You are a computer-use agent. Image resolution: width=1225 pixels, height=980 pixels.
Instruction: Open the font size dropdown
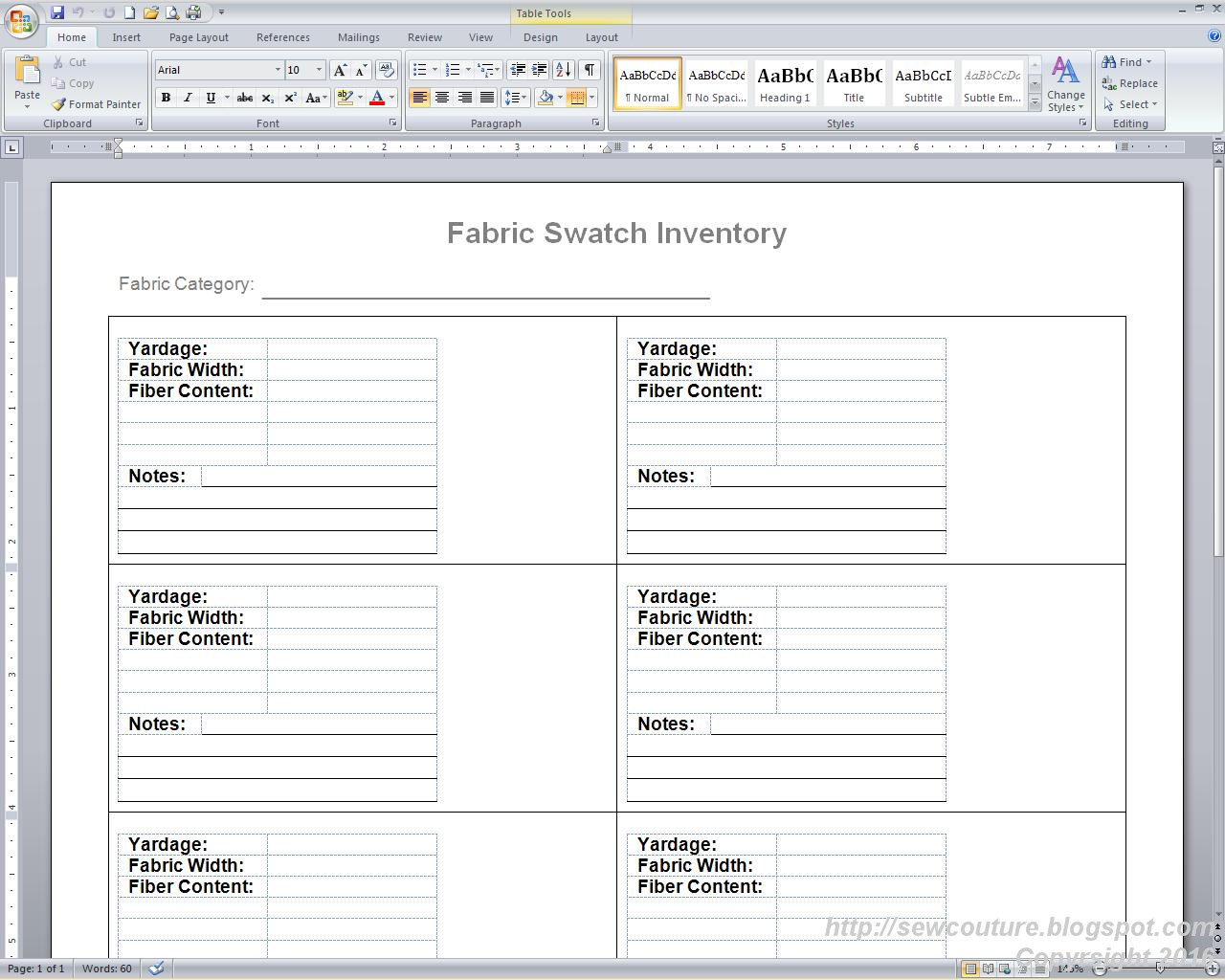(x=320, y=69)
